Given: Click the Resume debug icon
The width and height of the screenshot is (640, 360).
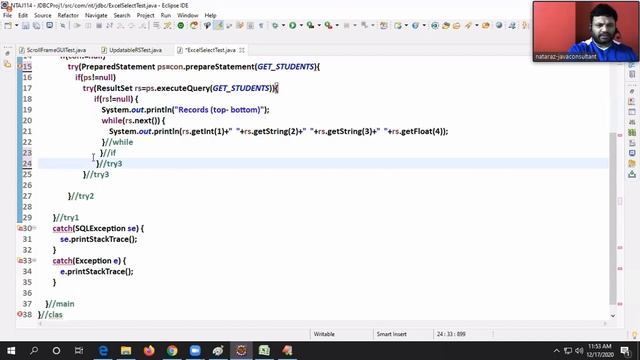Looking at the screenshot, I should pos(77,25).
